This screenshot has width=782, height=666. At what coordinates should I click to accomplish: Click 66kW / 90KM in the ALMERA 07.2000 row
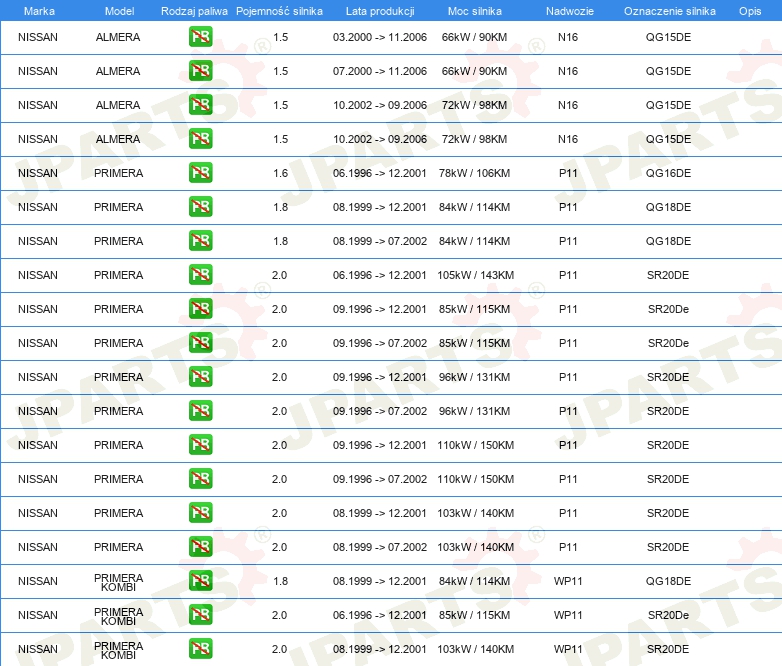click(x=474, y=71)
